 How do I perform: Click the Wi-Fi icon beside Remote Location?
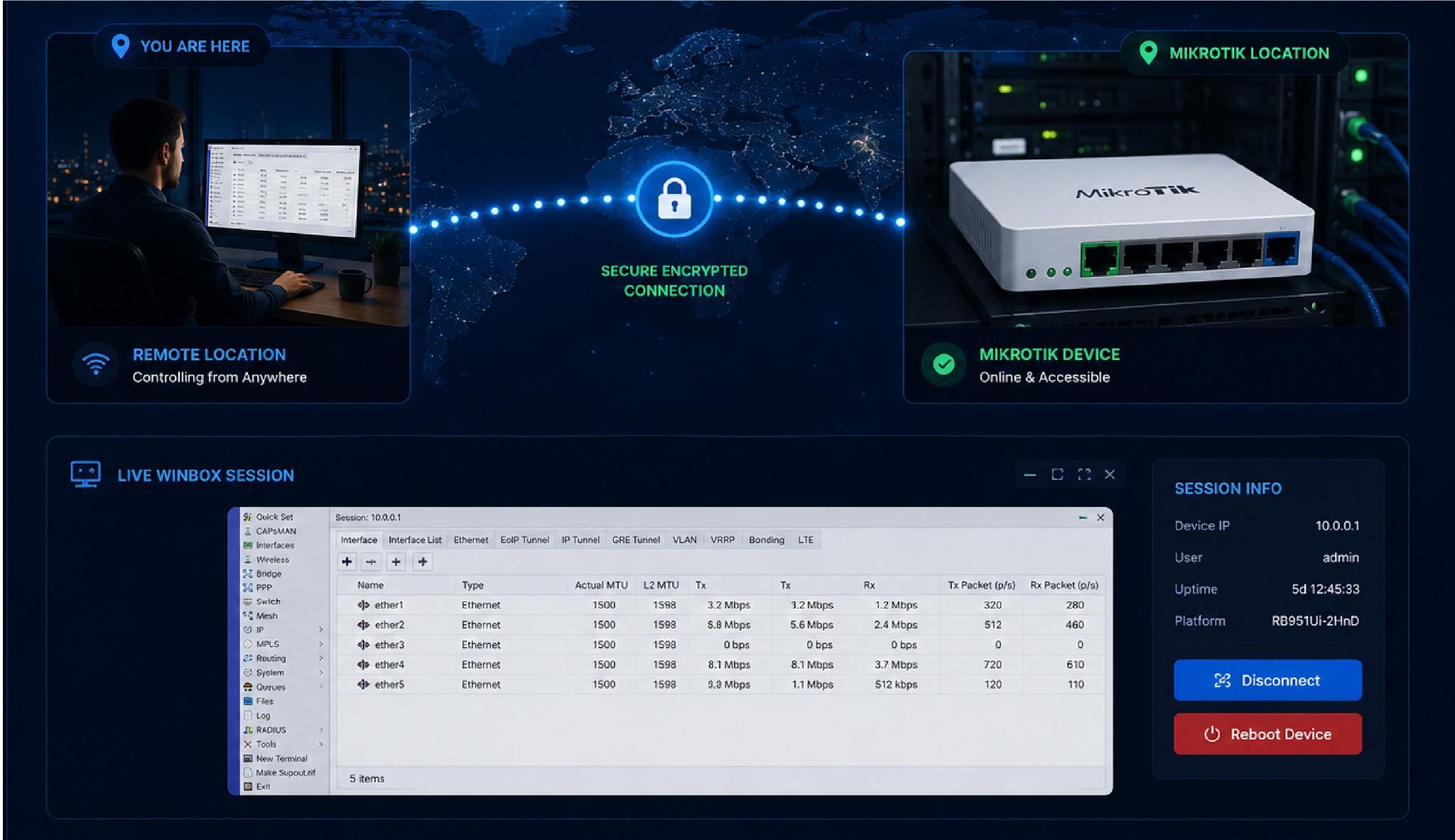click(95, 364)
